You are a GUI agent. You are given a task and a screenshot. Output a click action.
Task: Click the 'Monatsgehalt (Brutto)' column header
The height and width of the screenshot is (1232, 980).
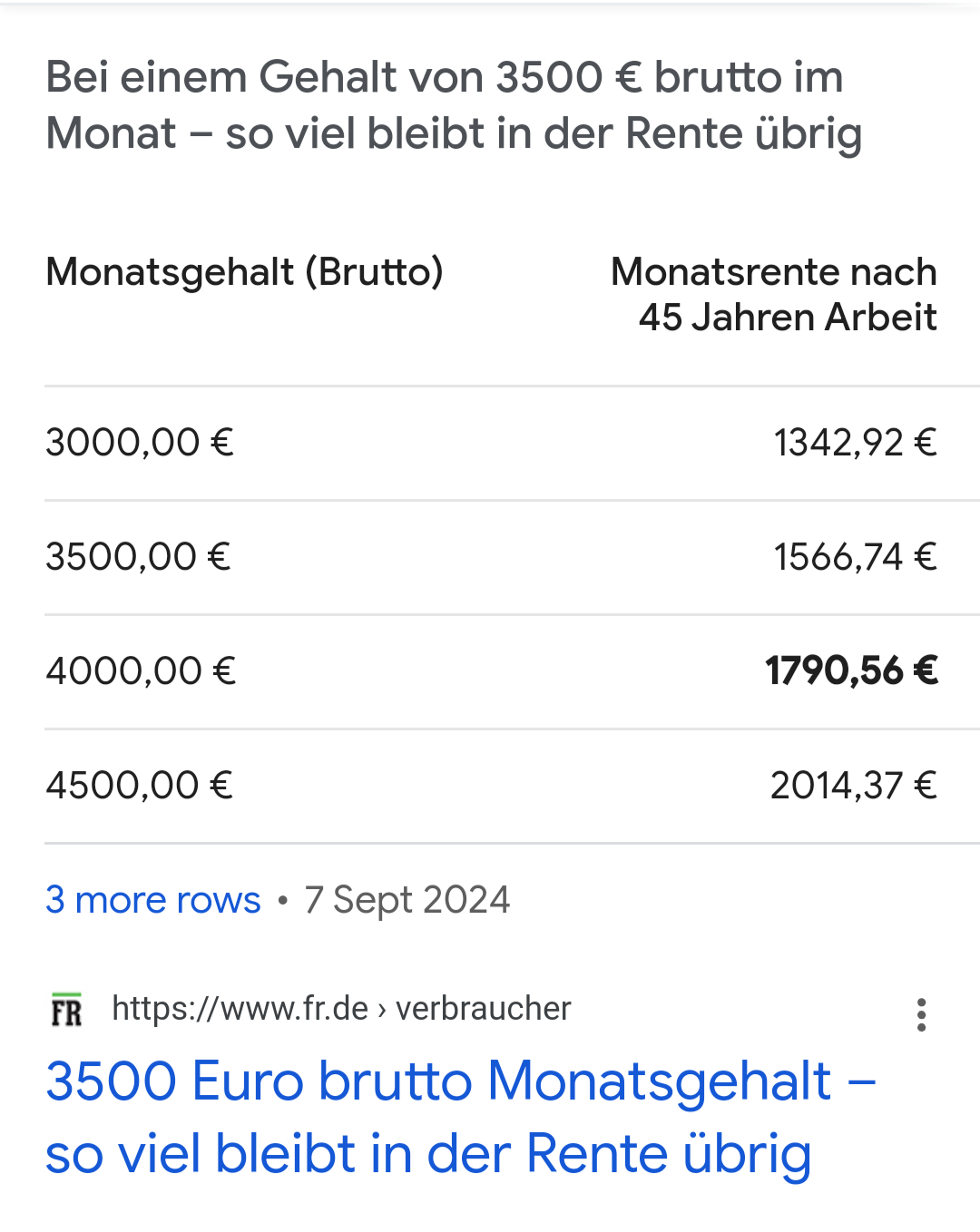coord(244,271)
